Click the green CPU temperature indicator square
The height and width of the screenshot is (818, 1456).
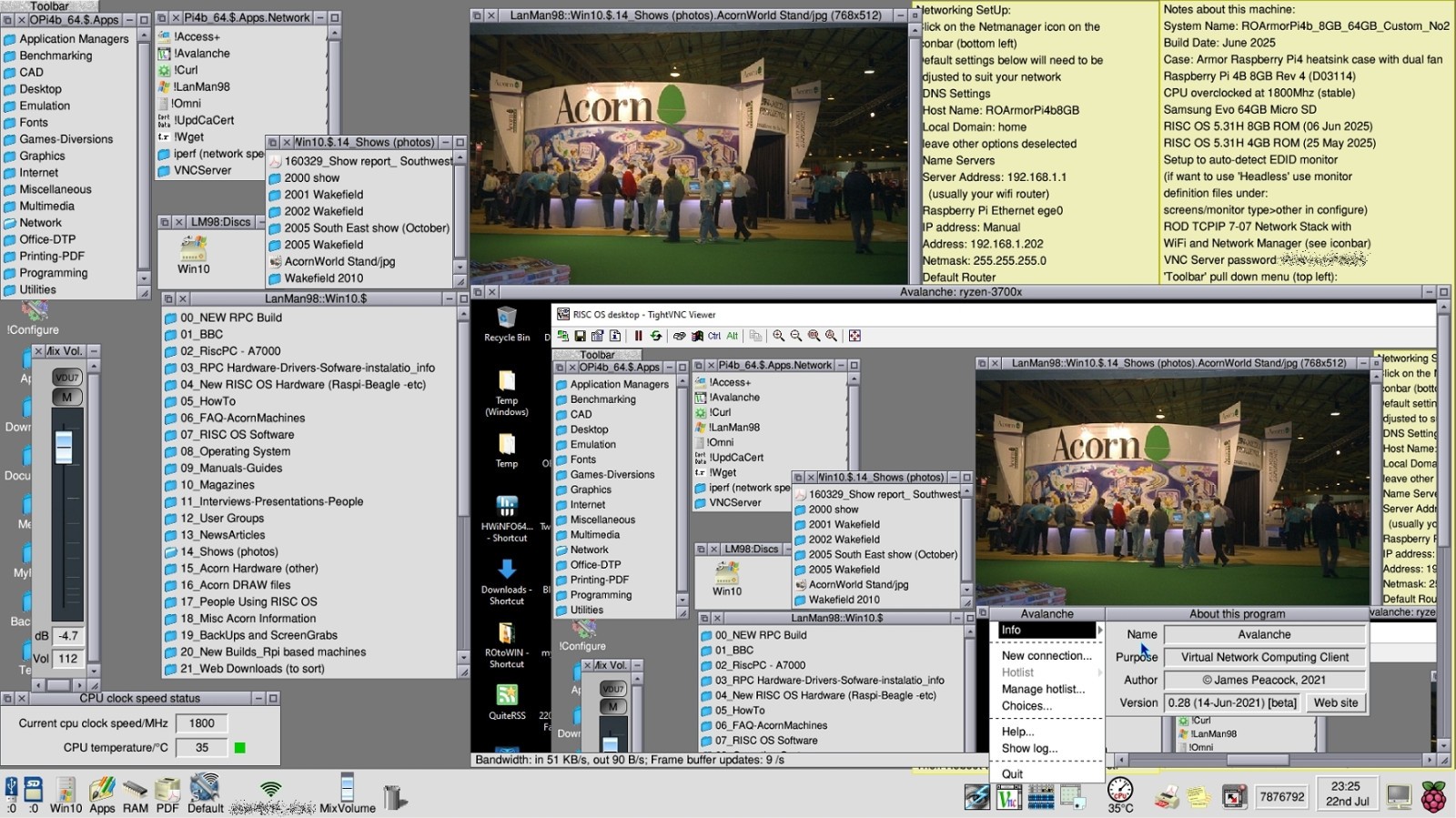point(240,748)
